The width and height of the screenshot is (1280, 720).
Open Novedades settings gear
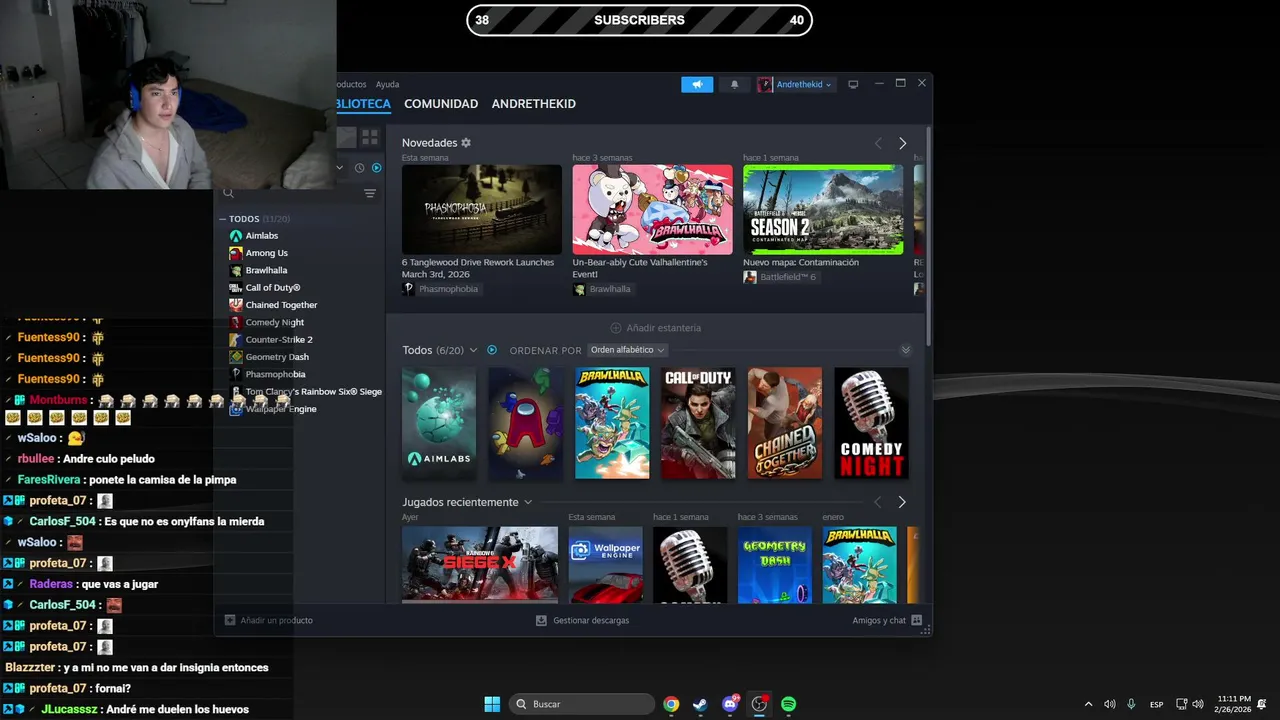click(x=466, y=143)
